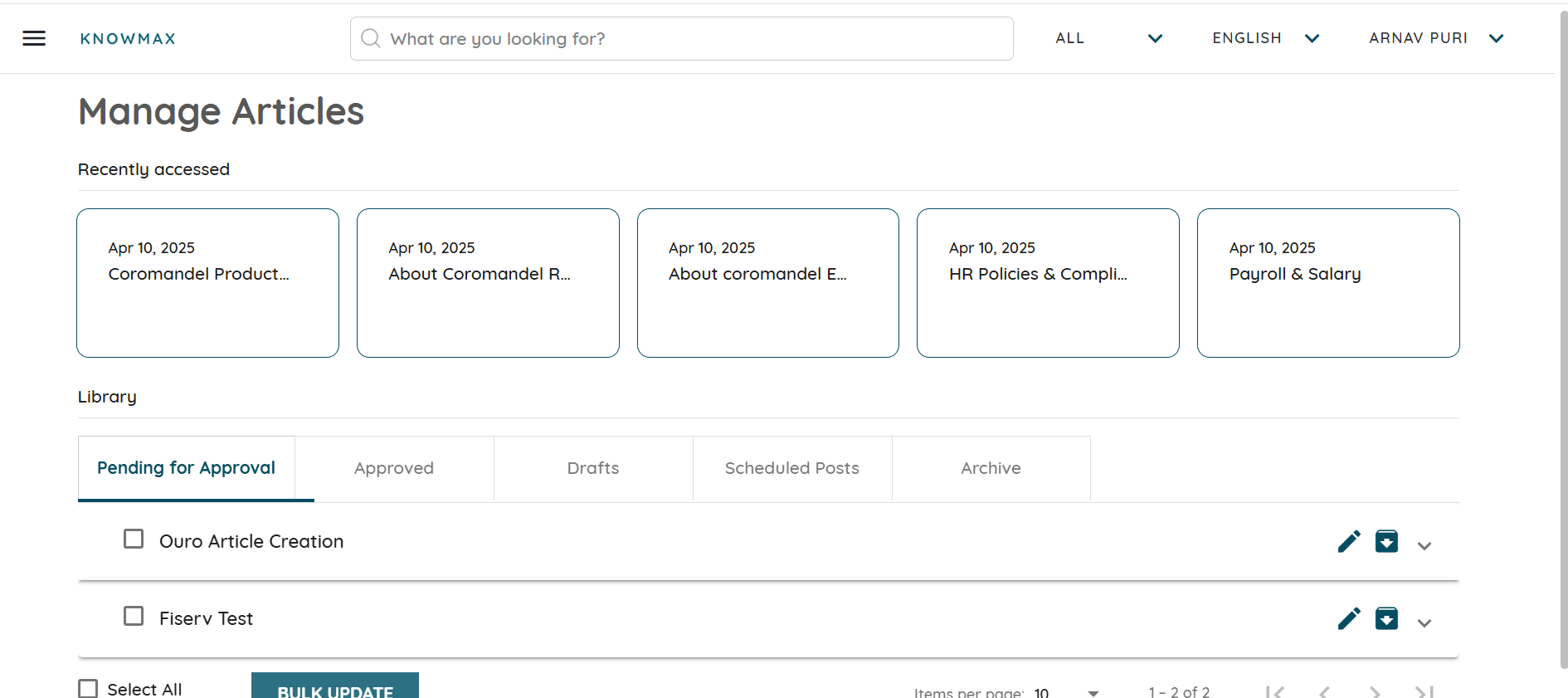Open the Scheduled Posts tab
Image resolution: width=1568 pixels, height=698 pixels.
tap(792, 468)
